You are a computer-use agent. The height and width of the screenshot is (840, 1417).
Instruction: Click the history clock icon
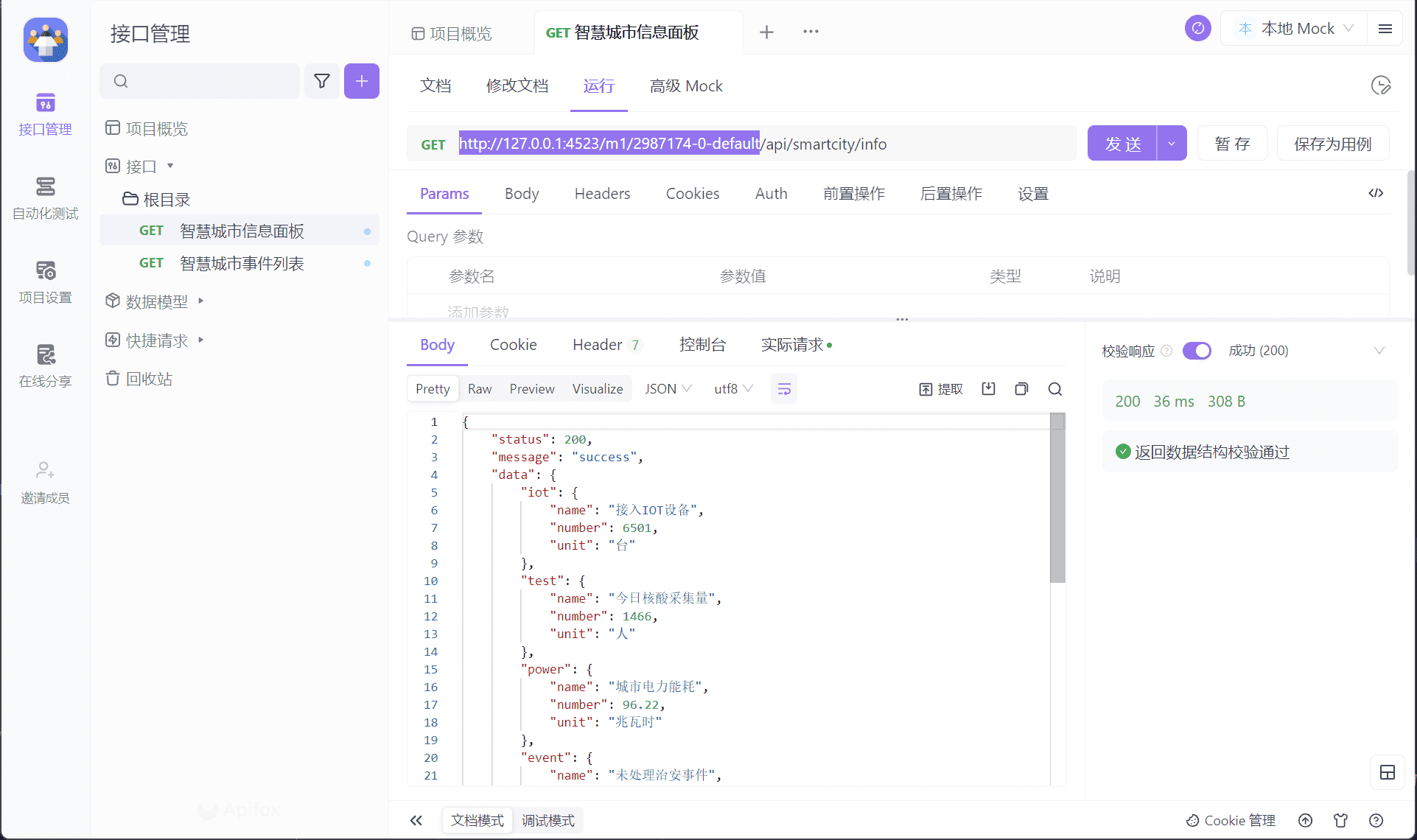pyautogui.click(x=1381, y=85)
